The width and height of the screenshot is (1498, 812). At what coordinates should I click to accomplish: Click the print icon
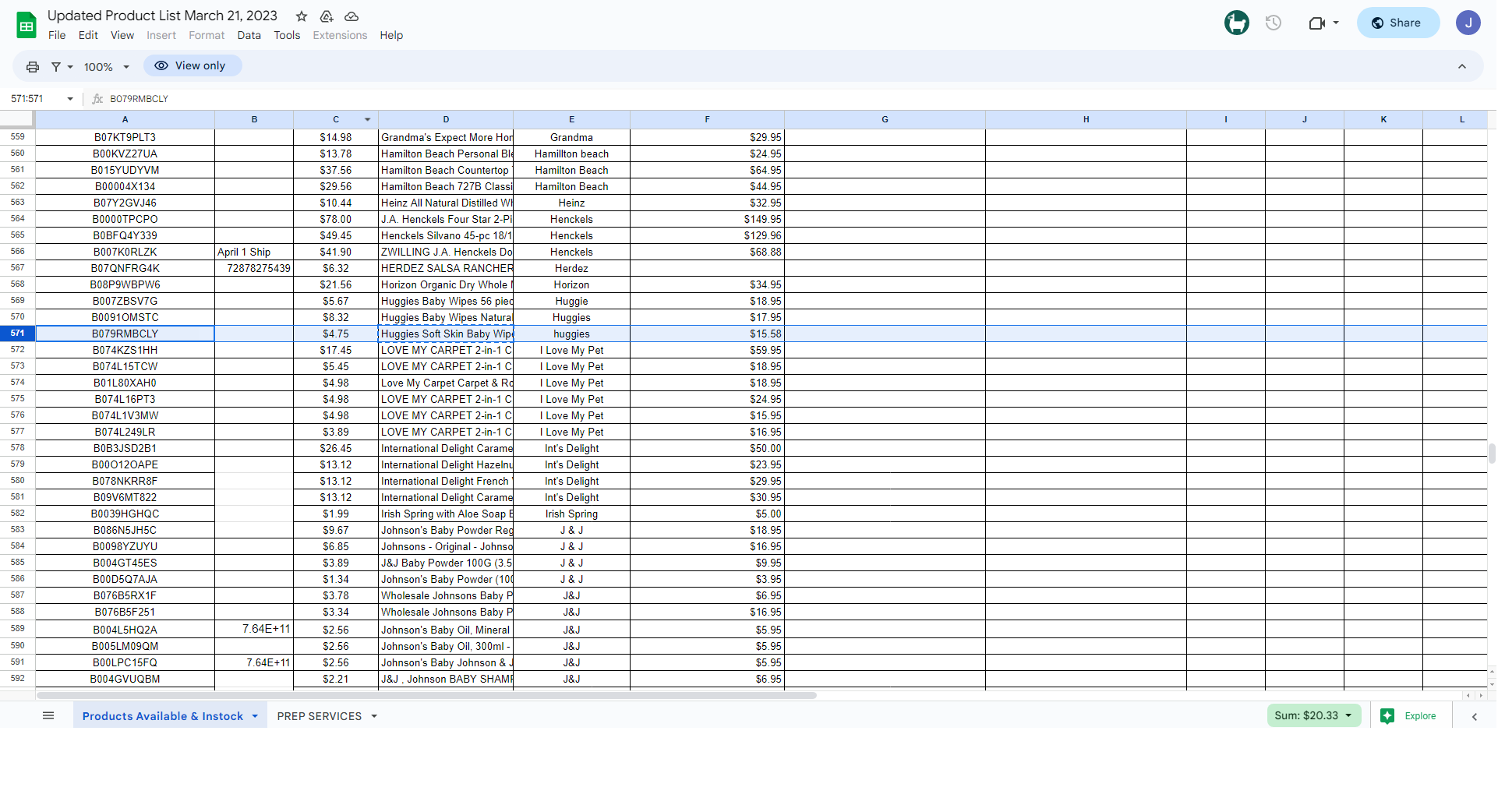pyautogui.click(x=33, y=67)
